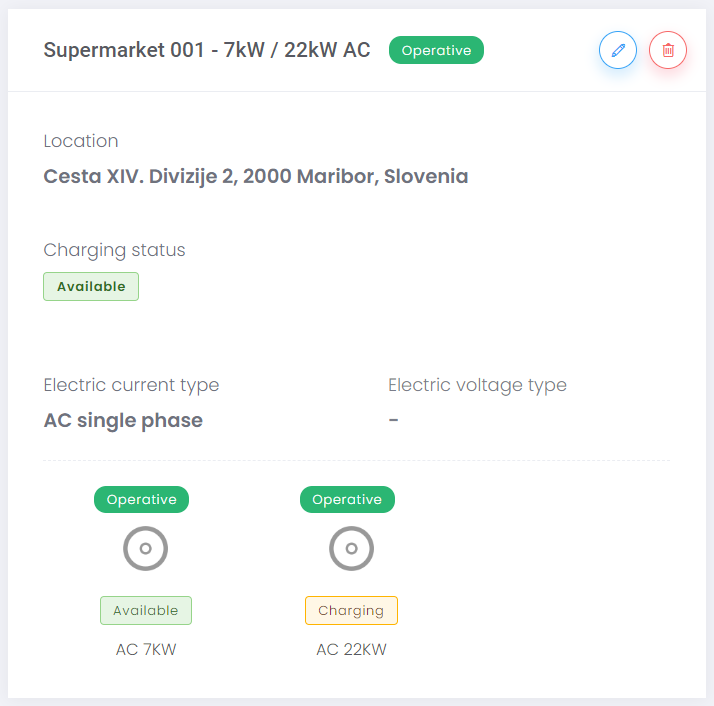
Task: Click the blue pencil edit icon
Action: [618, 50]
